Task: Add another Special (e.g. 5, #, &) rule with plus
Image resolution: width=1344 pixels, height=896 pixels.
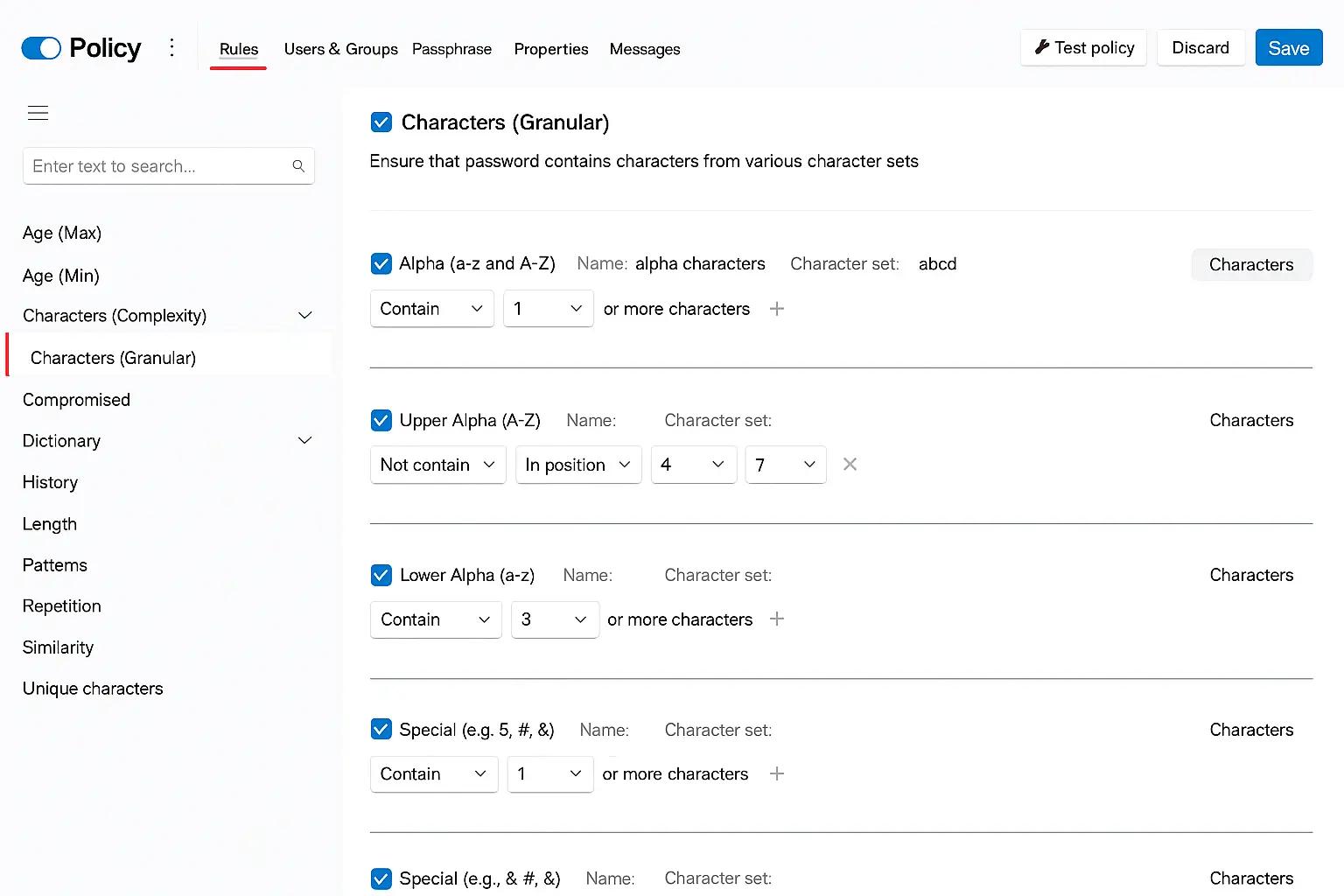Action: pos(776,773)
